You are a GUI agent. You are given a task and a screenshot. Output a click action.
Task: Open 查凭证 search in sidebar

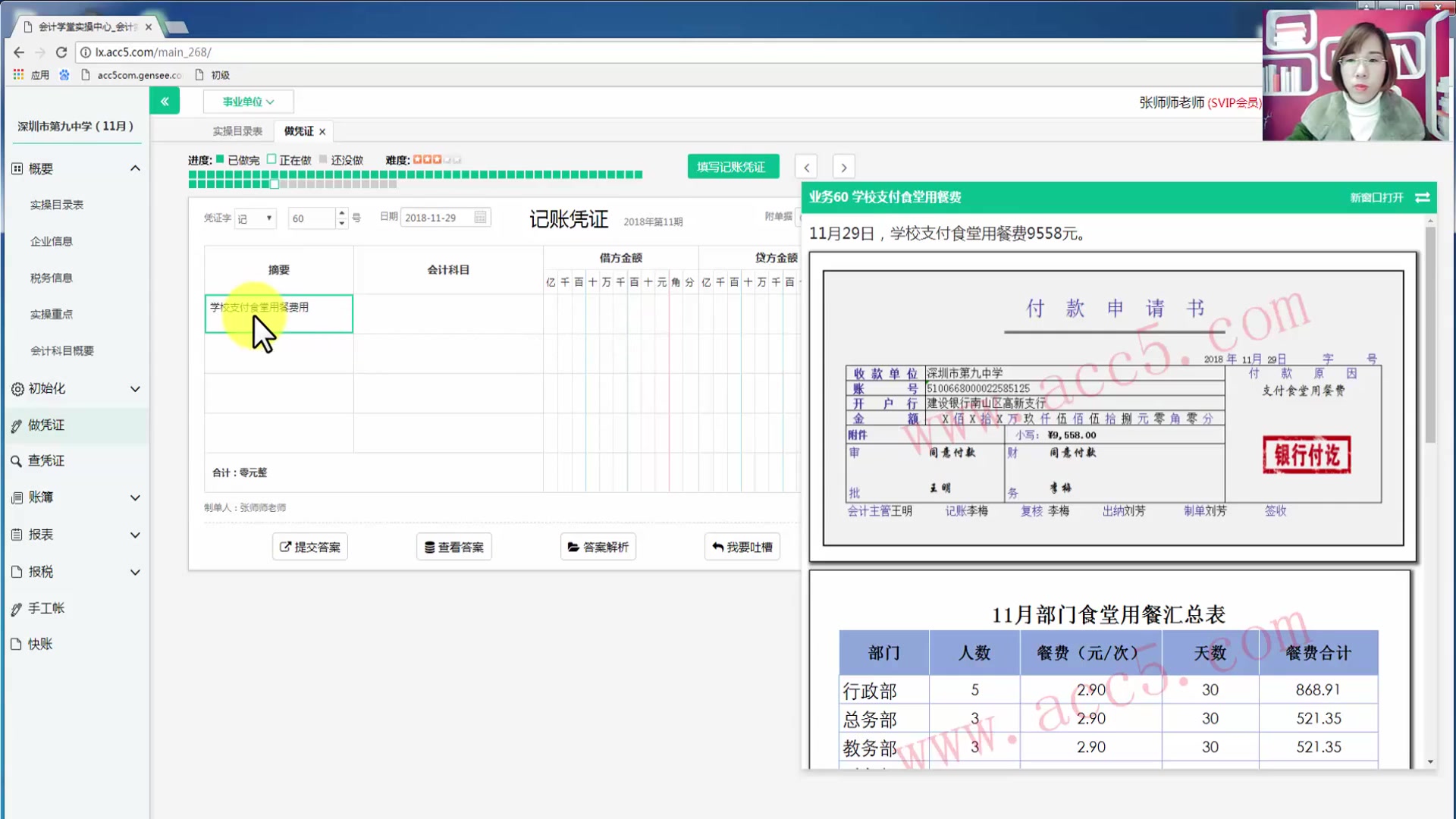(46, 460)
